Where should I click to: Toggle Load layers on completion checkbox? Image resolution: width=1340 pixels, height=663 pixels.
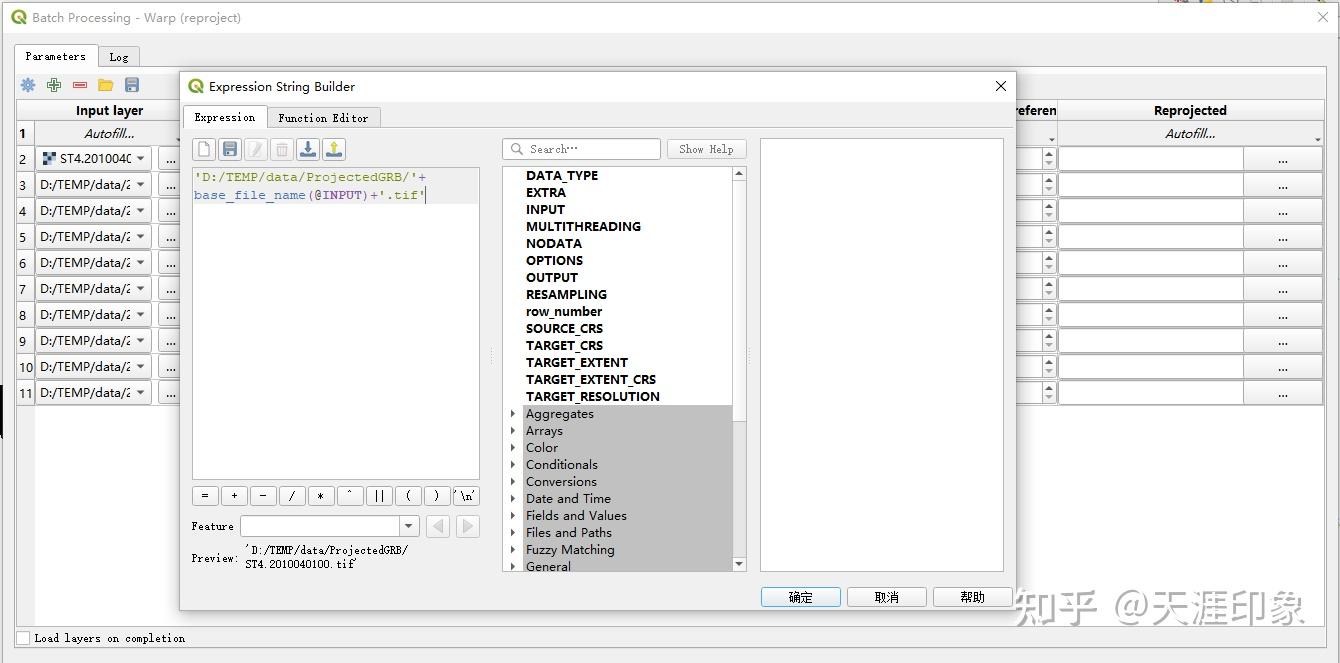click(23, 638)
